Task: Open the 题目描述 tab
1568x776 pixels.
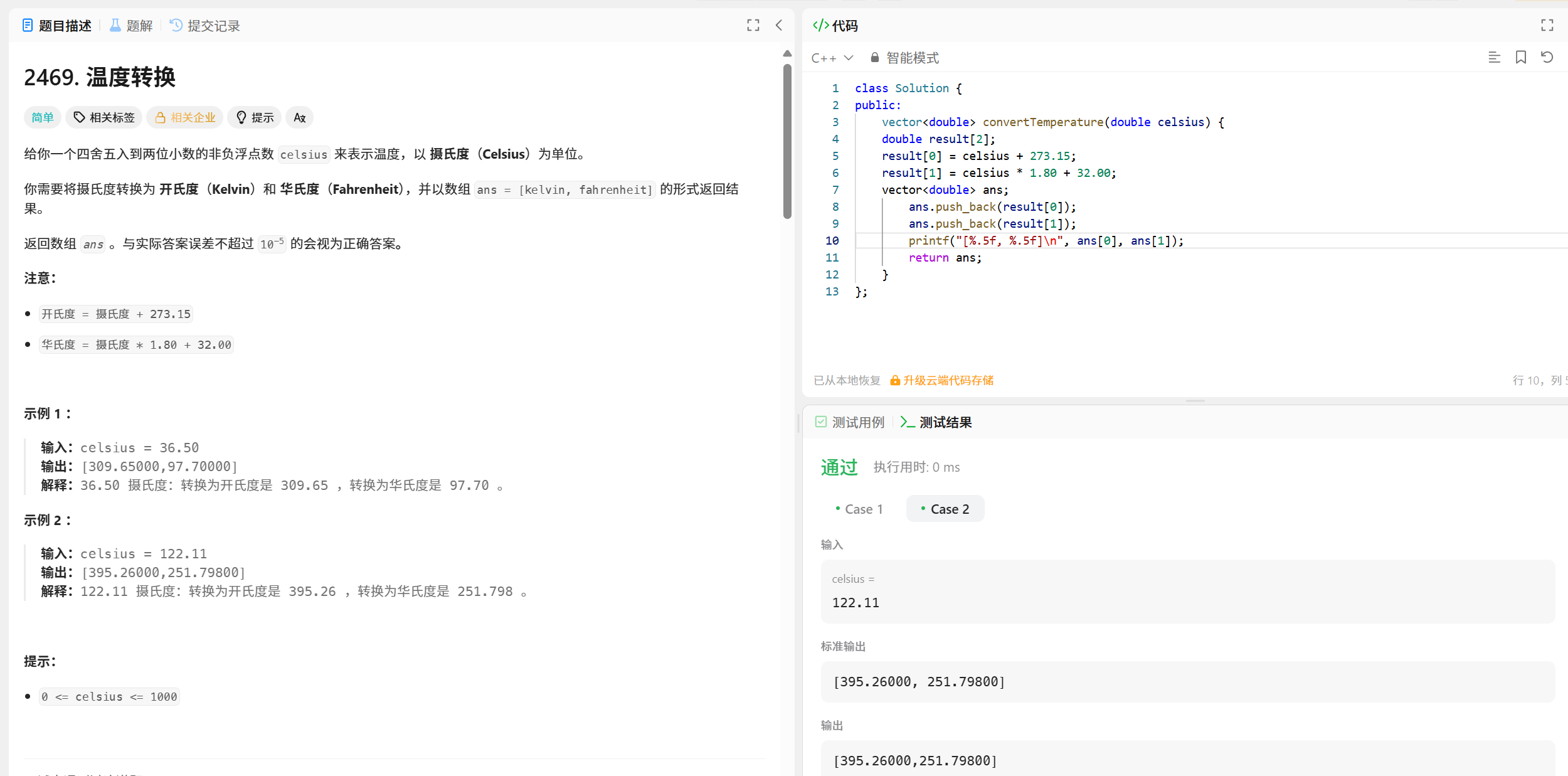Action: coord(57,26)
